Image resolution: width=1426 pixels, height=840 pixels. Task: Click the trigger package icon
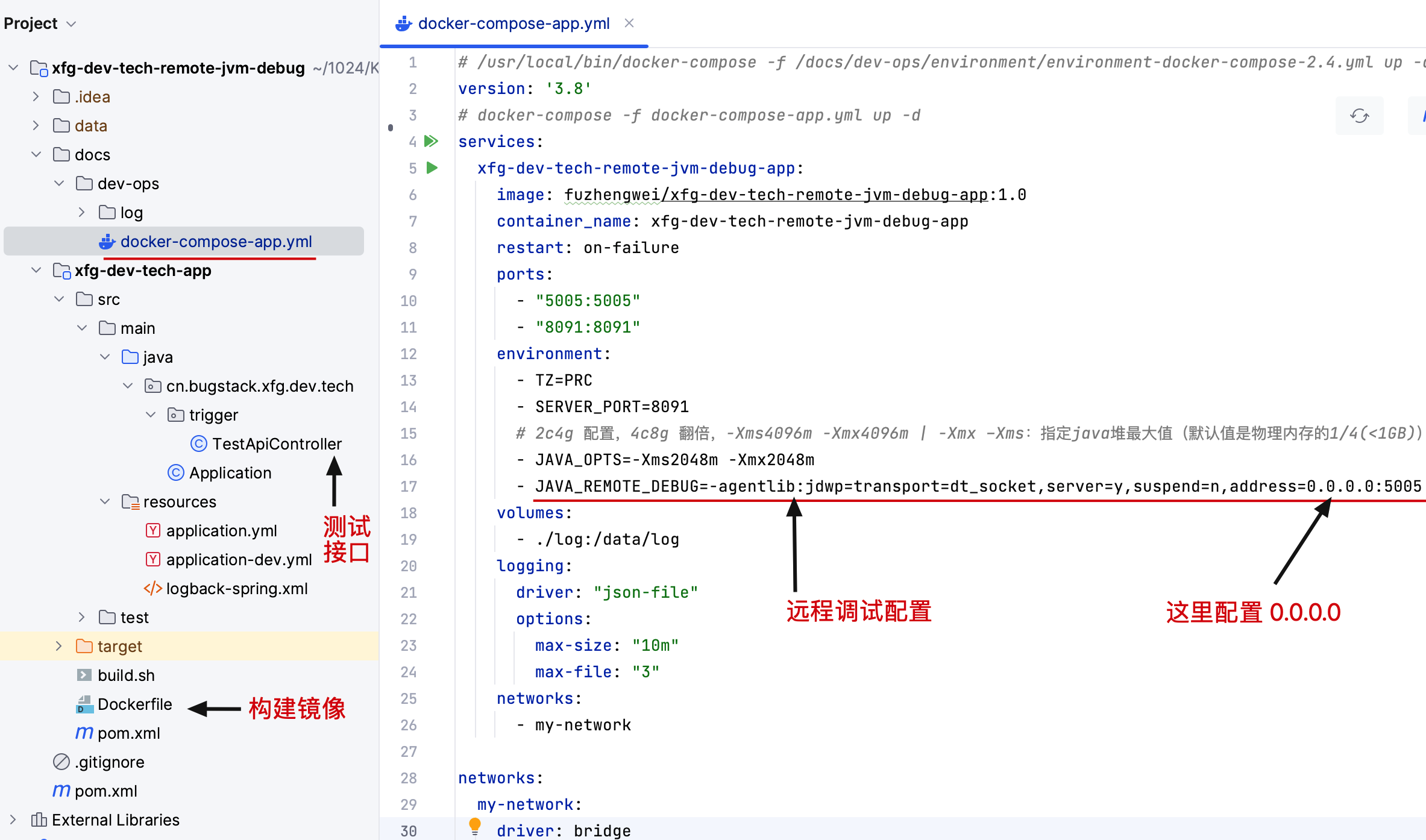tap(176, 415)
